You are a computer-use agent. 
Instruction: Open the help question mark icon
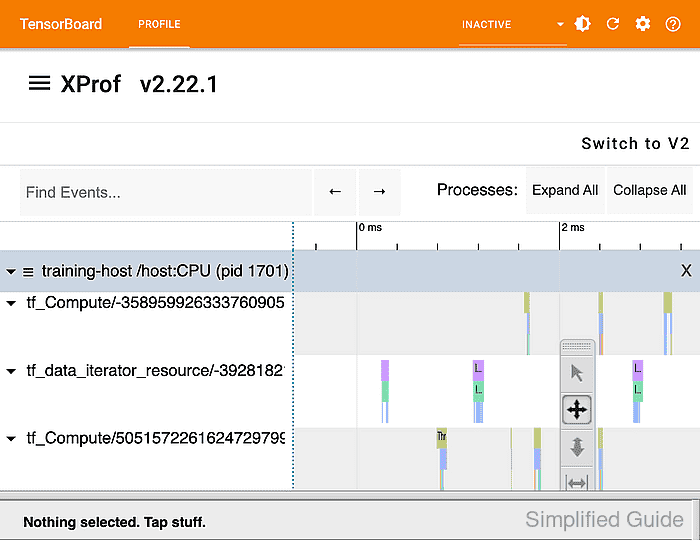(x=673, y=24)
